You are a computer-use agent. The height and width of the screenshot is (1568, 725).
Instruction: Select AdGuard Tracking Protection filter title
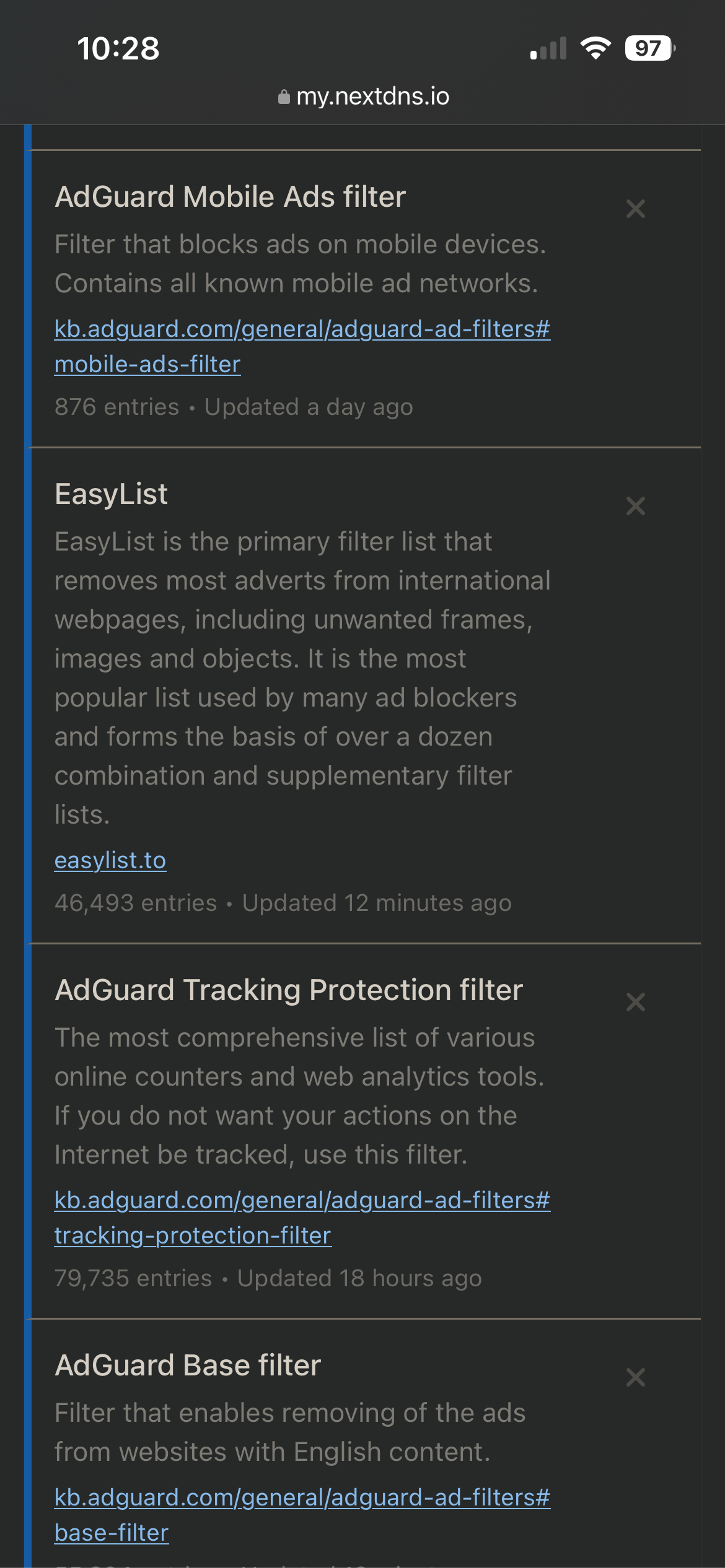[x=289, y=990]
